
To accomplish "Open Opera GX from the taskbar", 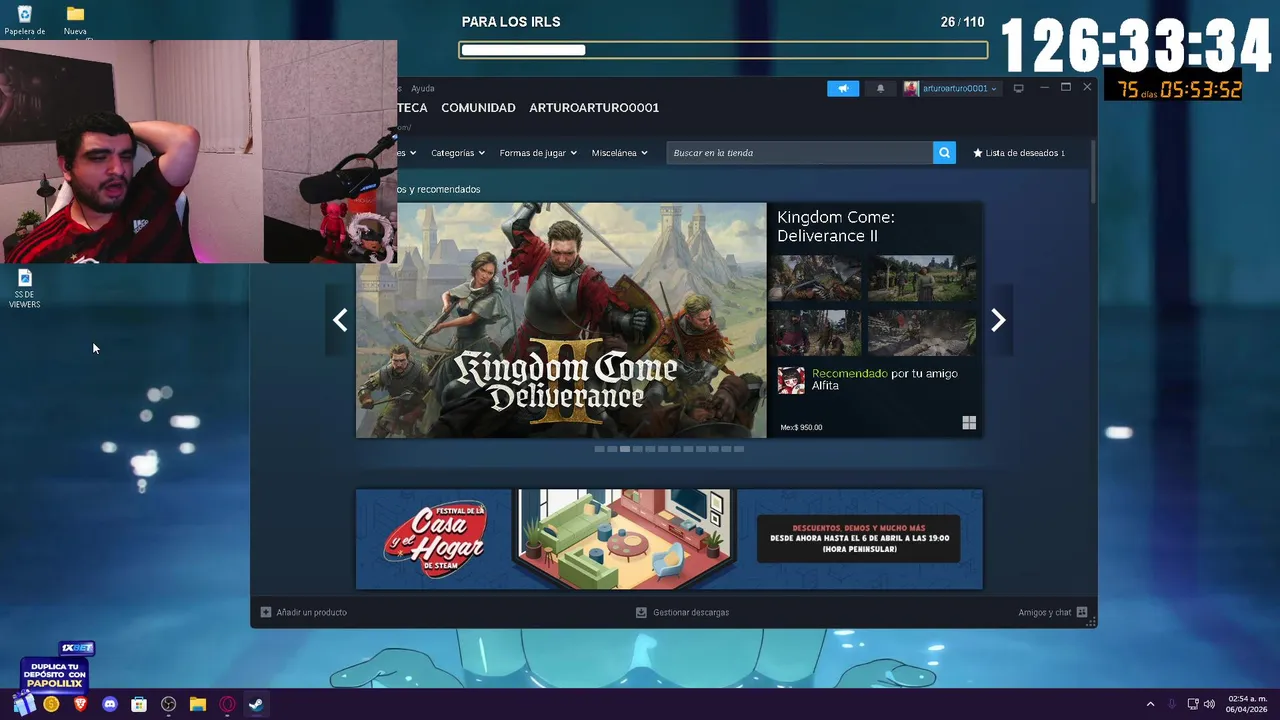I will tap(227, 704).
